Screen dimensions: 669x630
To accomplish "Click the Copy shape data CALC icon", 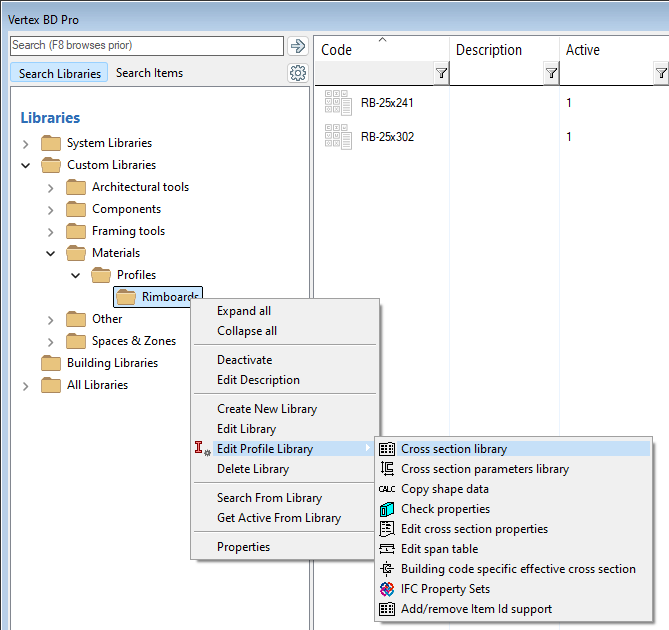I will pos(386,489).
